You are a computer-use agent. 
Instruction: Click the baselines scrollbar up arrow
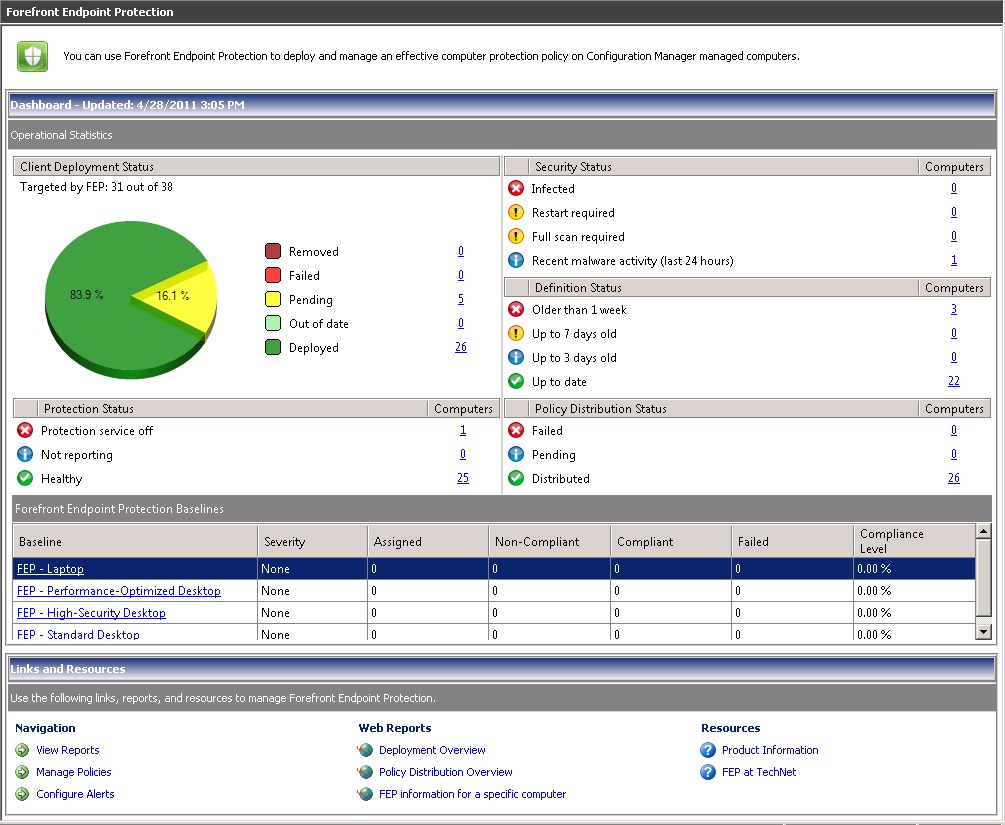[983, 531]
